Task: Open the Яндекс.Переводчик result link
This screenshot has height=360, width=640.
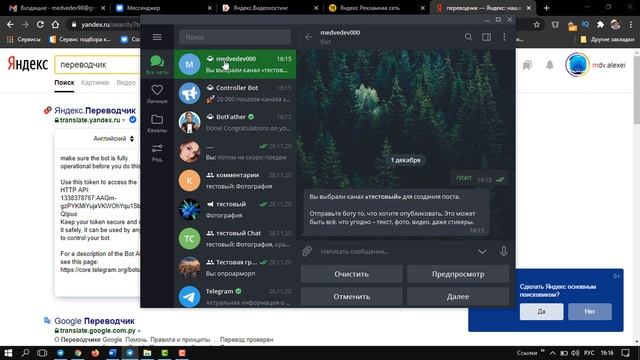Action: tap(95, 110)
